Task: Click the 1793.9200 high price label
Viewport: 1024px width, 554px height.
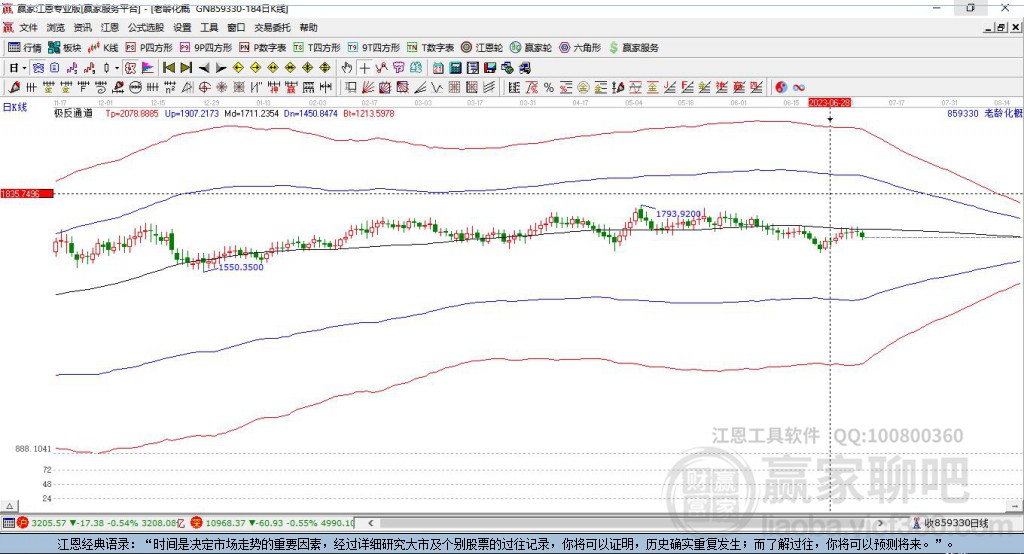Action: point(678,214)
